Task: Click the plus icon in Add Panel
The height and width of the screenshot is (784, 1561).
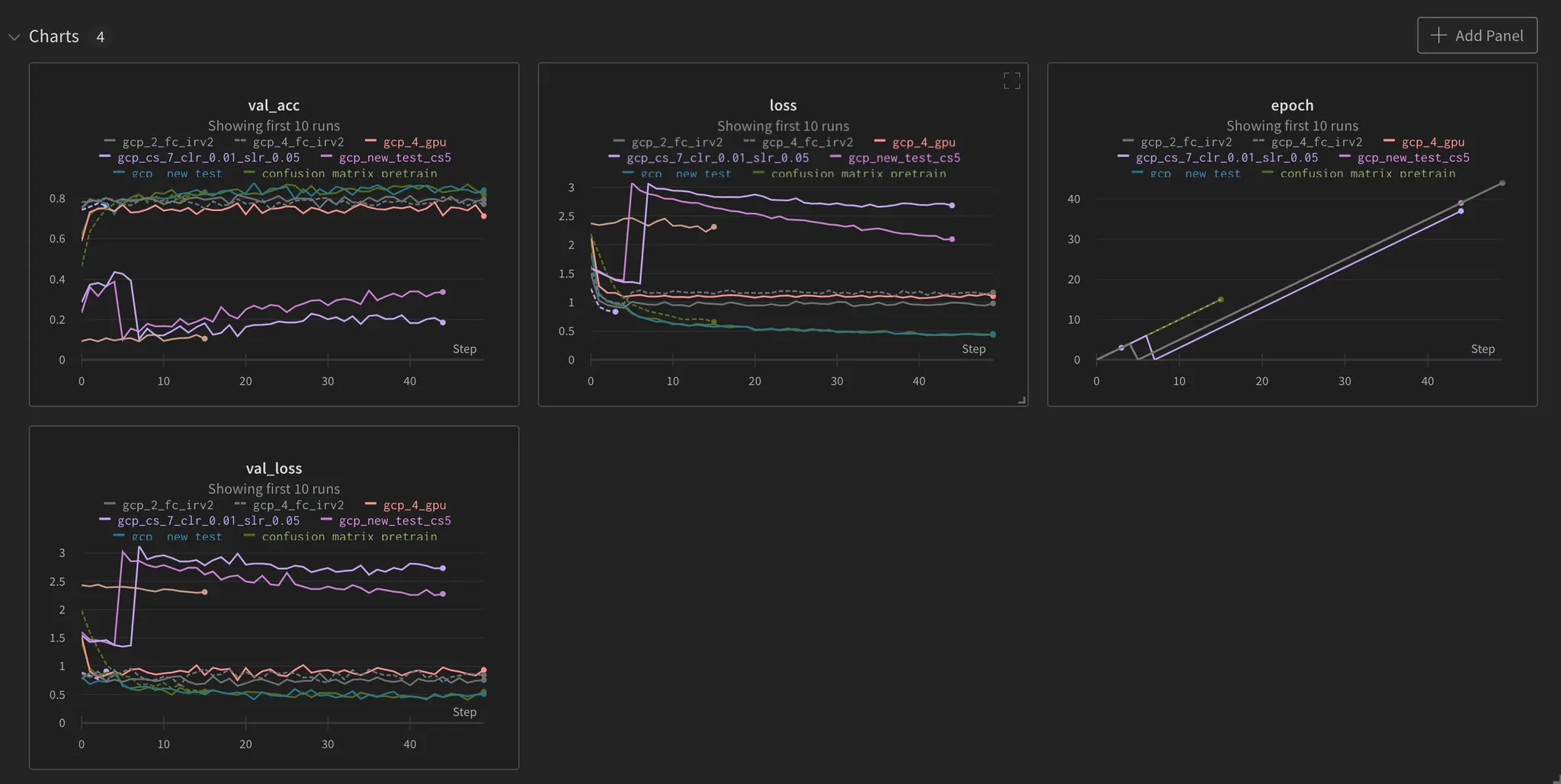Action: [x=1438, y=35]
